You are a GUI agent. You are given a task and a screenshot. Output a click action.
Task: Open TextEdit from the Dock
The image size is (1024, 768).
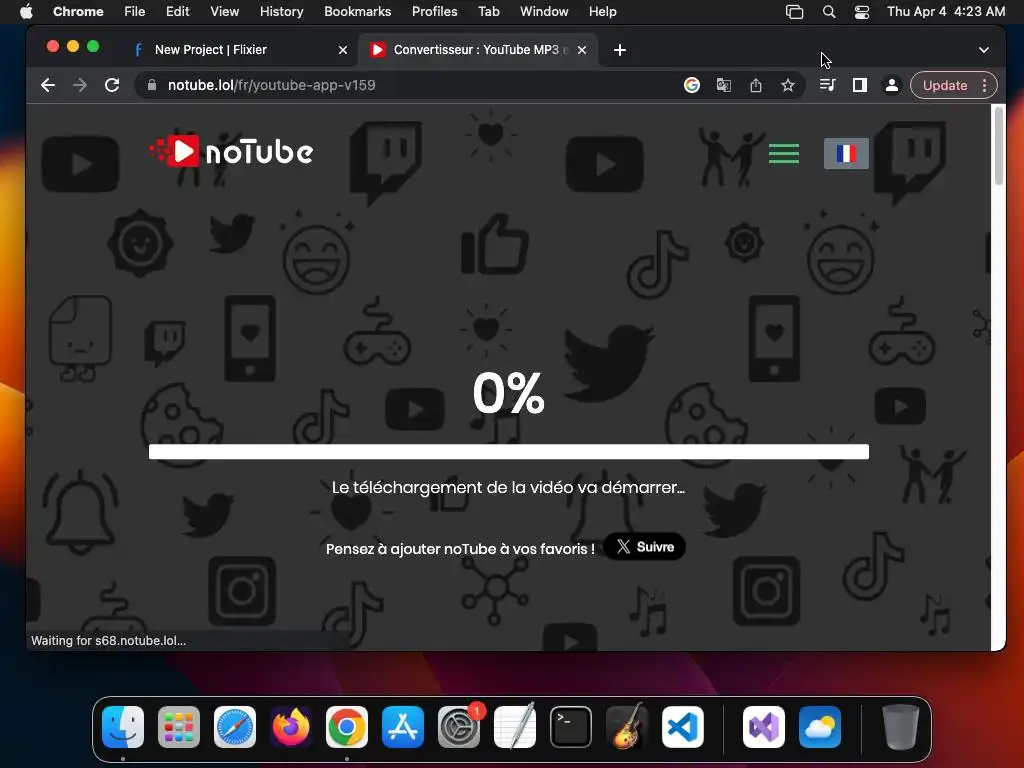pos(515,727)
